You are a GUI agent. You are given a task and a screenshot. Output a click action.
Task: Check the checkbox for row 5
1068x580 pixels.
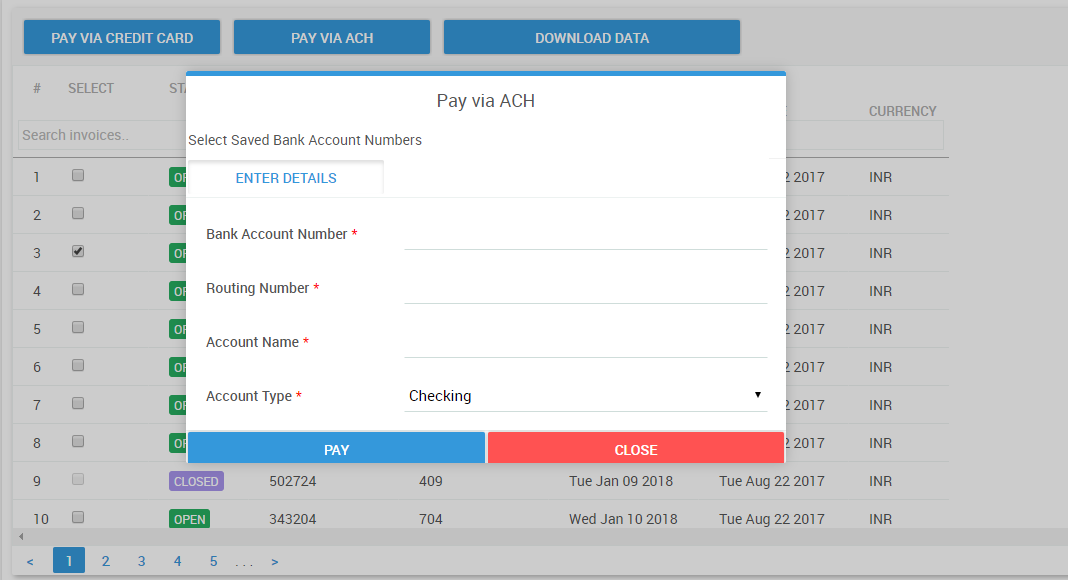coord(78,328)
